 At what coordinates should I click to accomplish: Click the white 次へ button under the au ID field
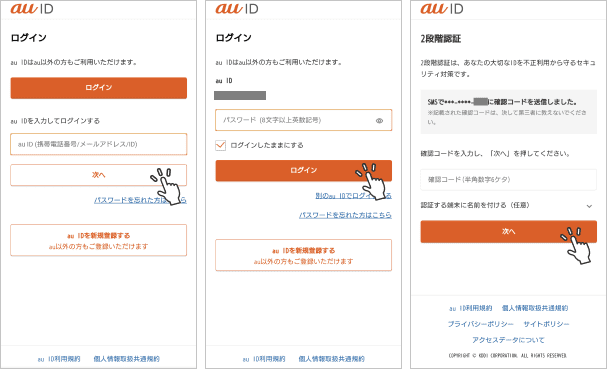[99, 175]
